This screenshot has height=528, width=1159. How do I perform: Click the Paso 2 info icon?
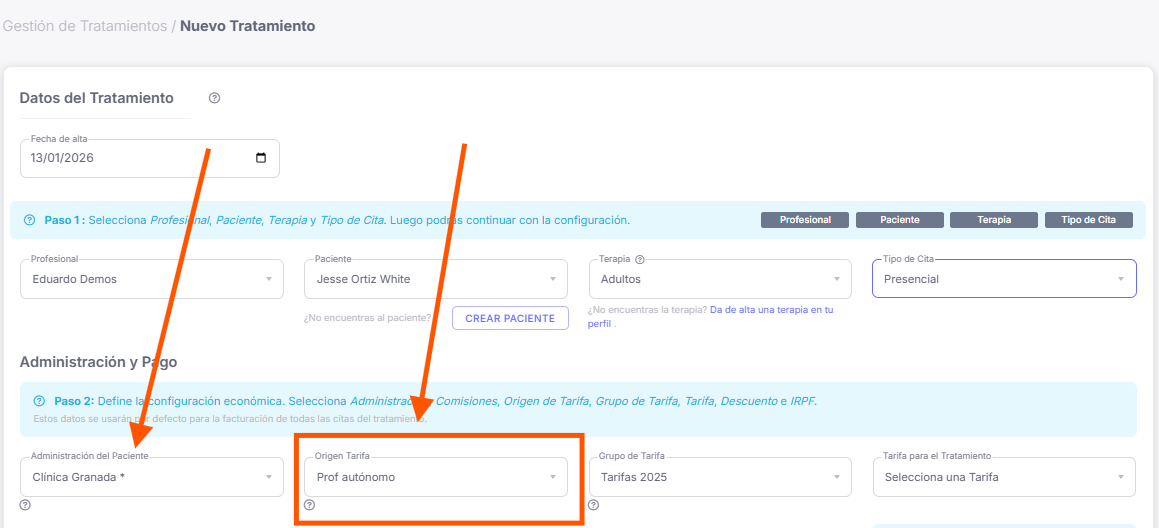coord(39,400)
